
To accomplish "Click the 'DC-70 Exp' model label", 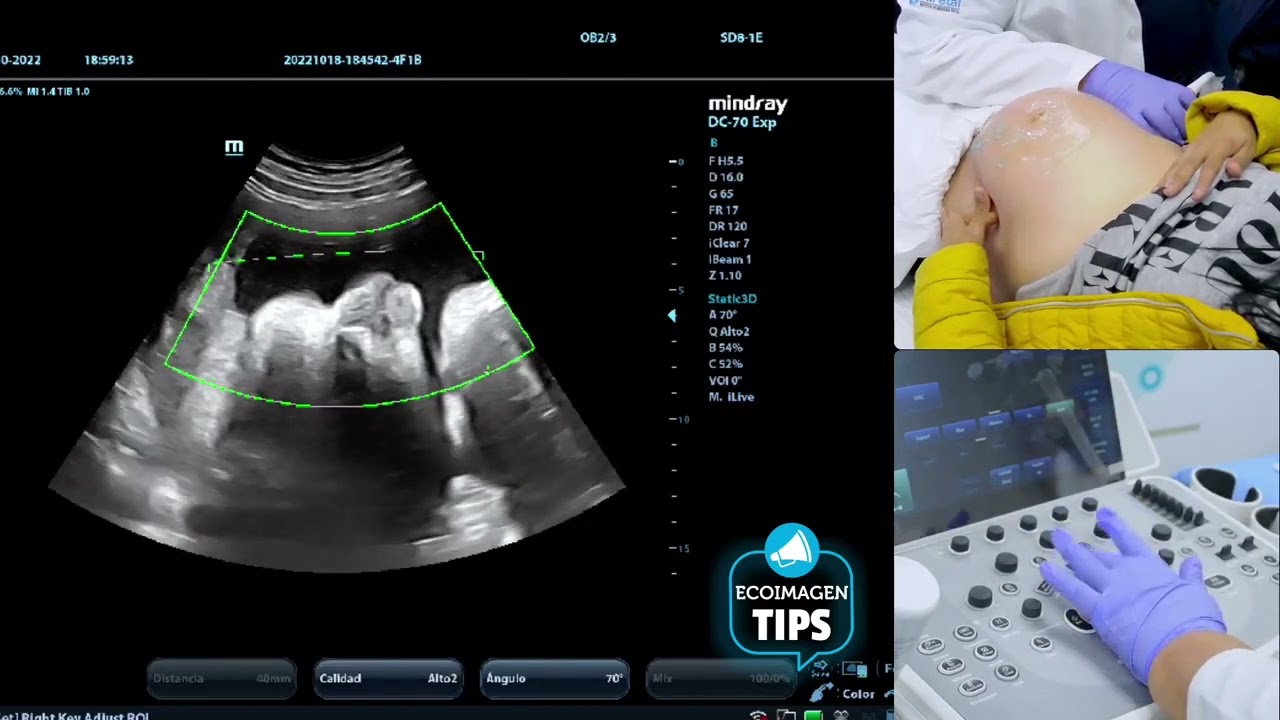I will (742, 122).
